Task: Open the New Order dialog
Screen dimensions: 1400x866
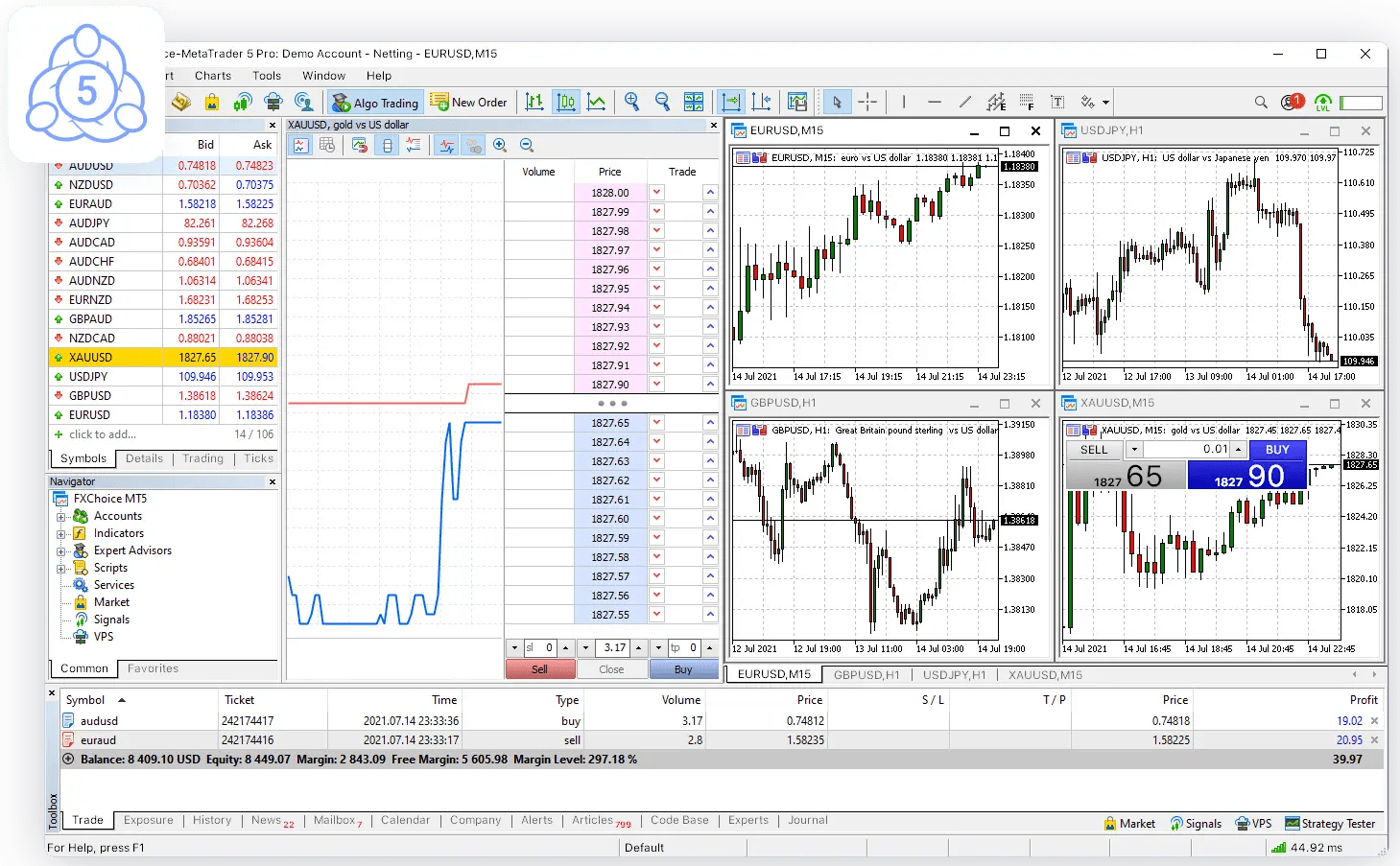Action: pyautogui.click(x=469, y=103)
